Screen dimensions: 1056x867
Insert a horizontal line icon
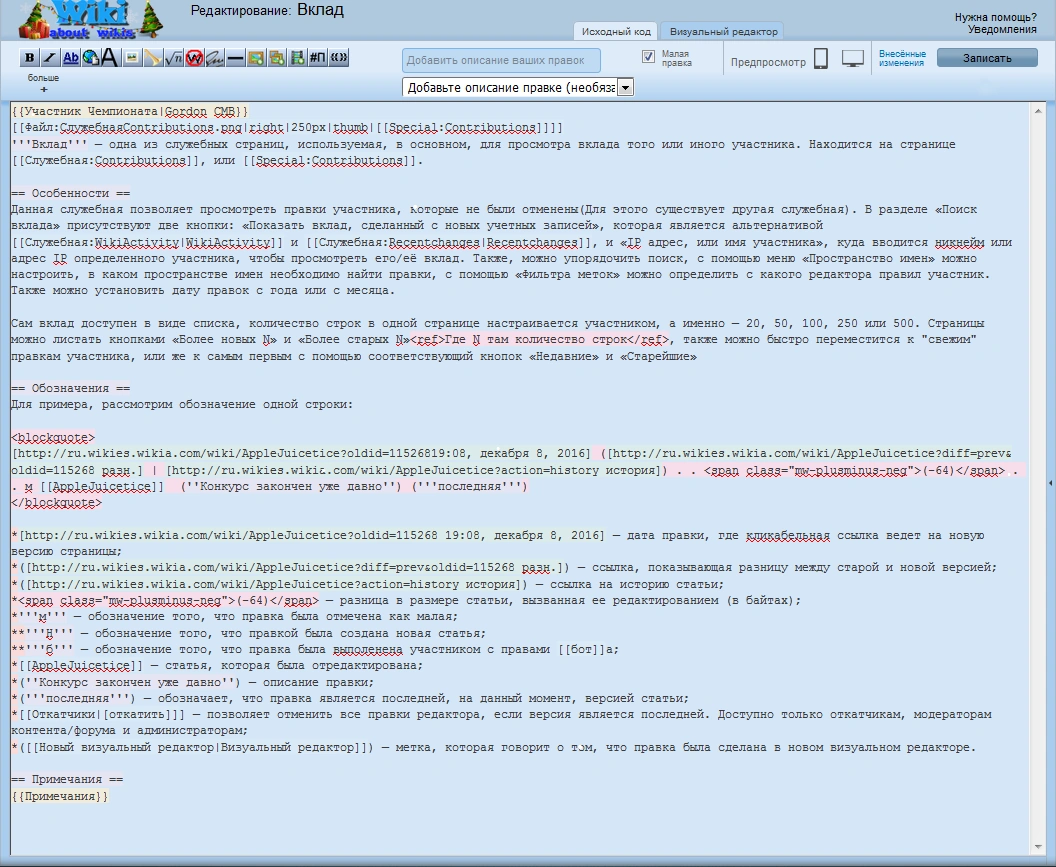[x=235, y=58]
